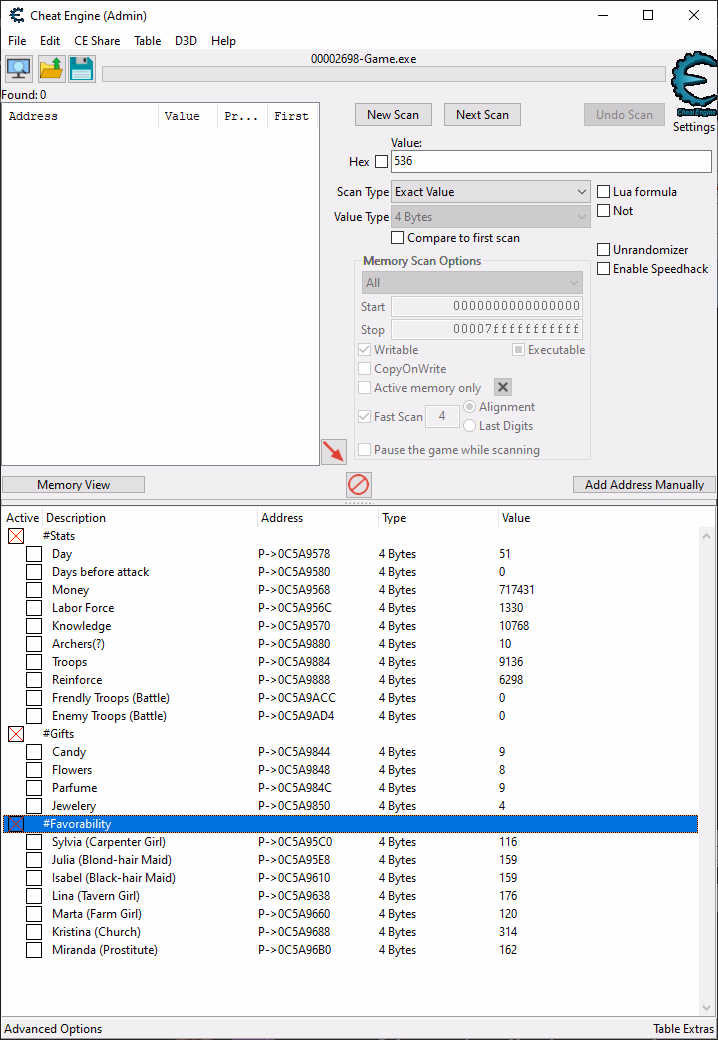Screen dimensions: 718x1040
Task: Activate the Candy entry checkbox
Action: click(x=34, y=752)
